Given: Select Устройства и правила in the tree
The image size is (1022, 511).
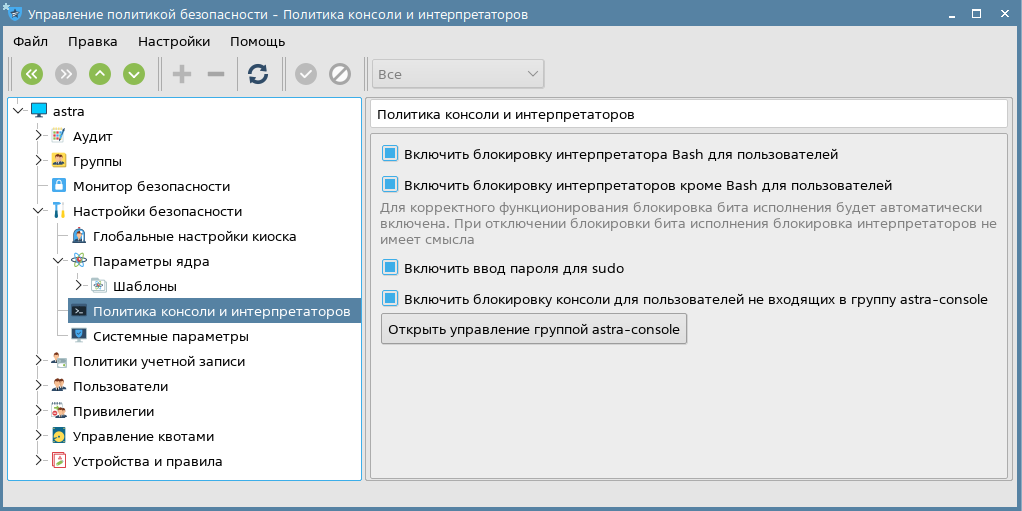Looking at the screenshot, I should (x=147, y=461).
